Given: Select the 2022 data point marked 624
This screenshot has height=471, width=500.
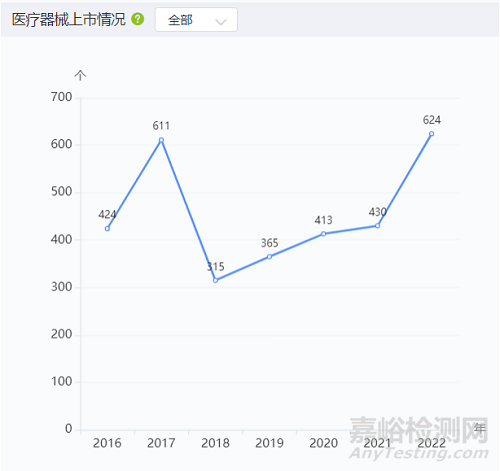Looking at the screenshot, I should [x=431, y=134].
